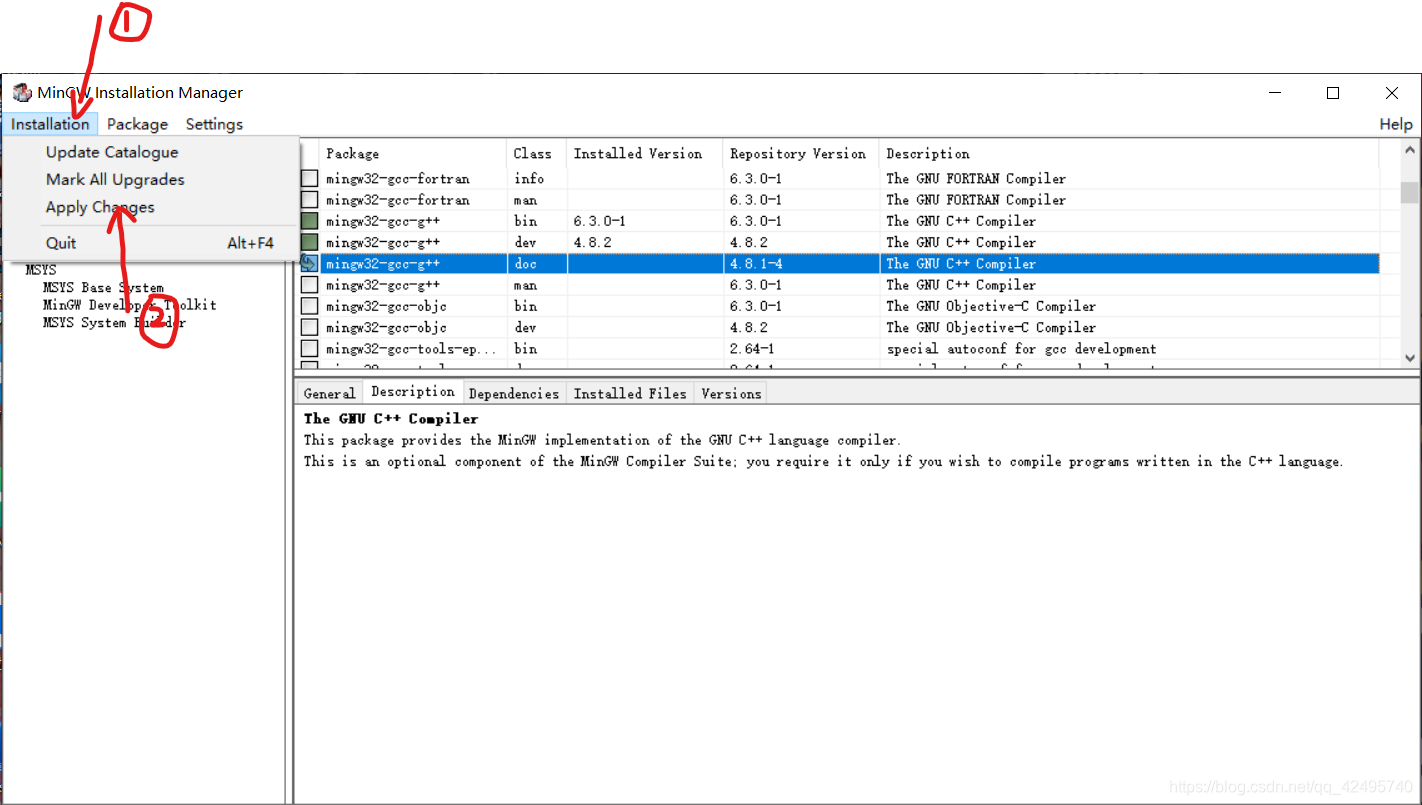Click the package list scrollbar thumb
The width and height of the screenshot is (1422, 805).
click(1410, 192)
